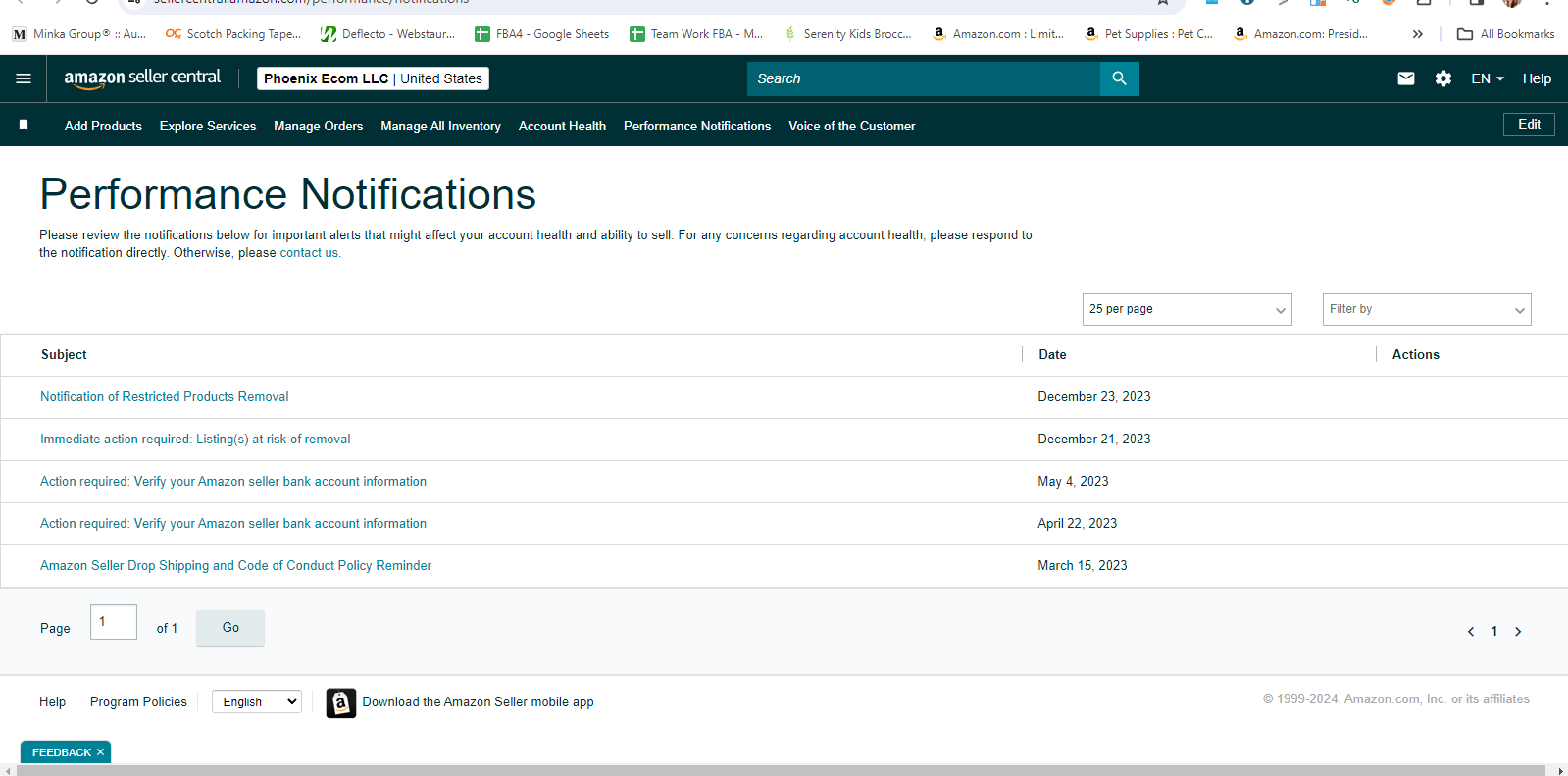Open the Account Health page
This screenshot has height=776, width=1568.
[562, 126]
